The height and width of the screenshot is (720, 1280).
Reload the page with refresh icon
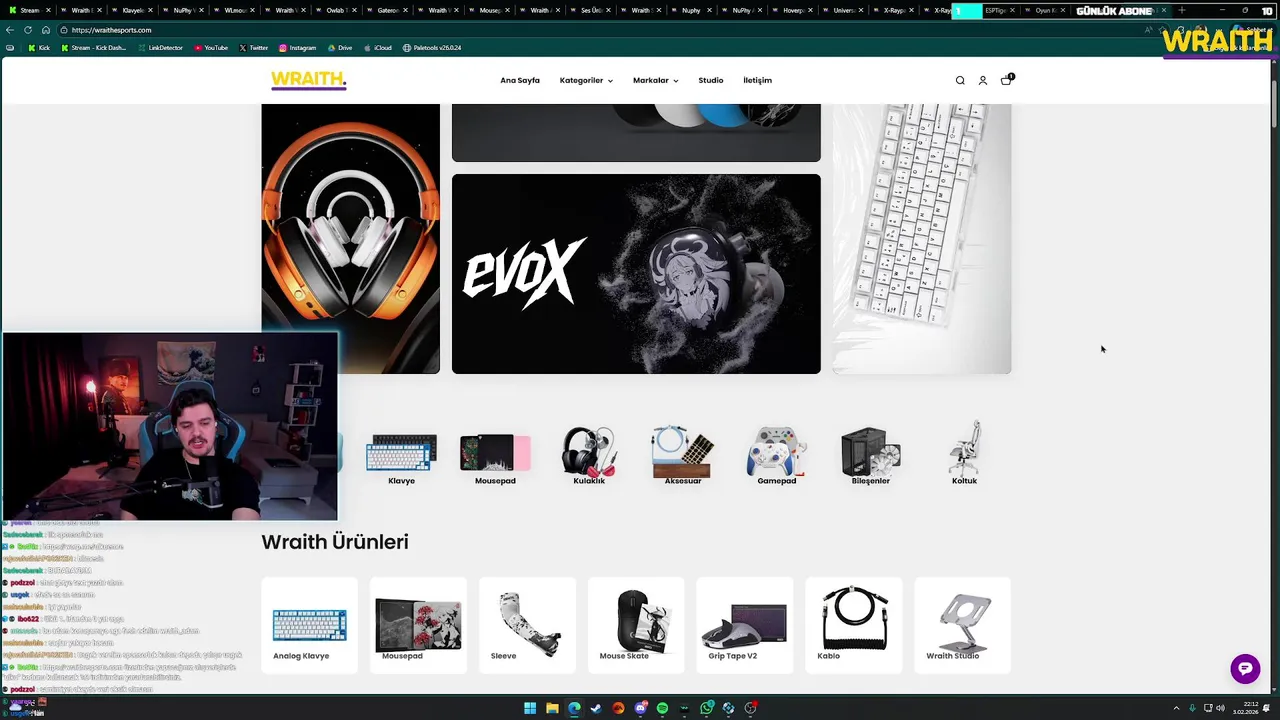(28, 30)
